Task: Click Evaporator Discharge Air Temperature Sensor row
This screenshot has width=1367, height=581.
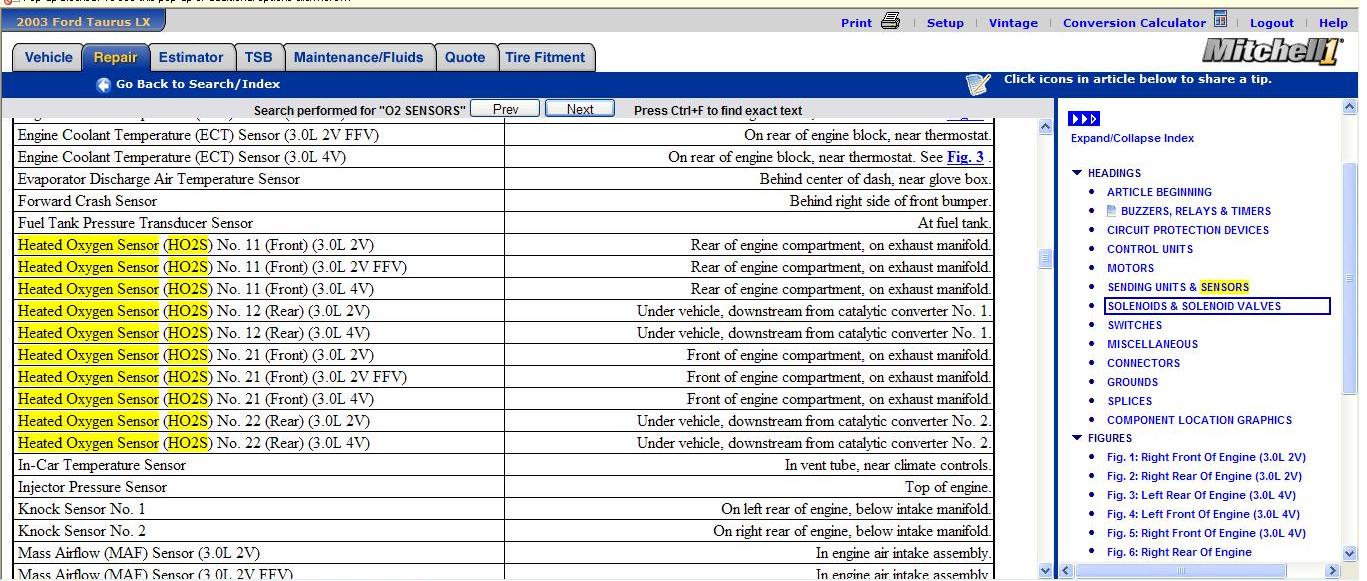Action: click(x=504, y=179)
